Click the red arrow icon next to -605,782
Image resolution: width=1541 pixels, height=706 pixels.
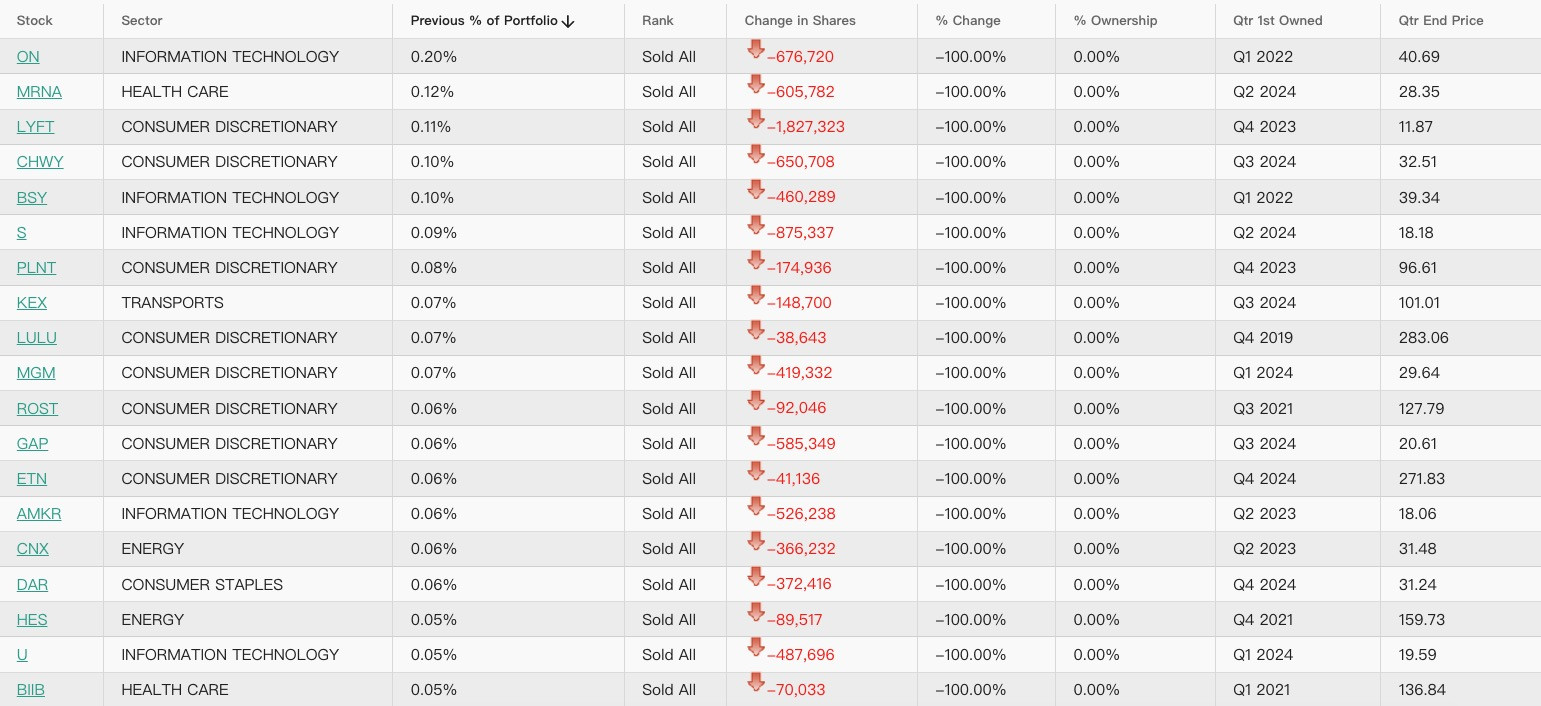pos(756,85)
